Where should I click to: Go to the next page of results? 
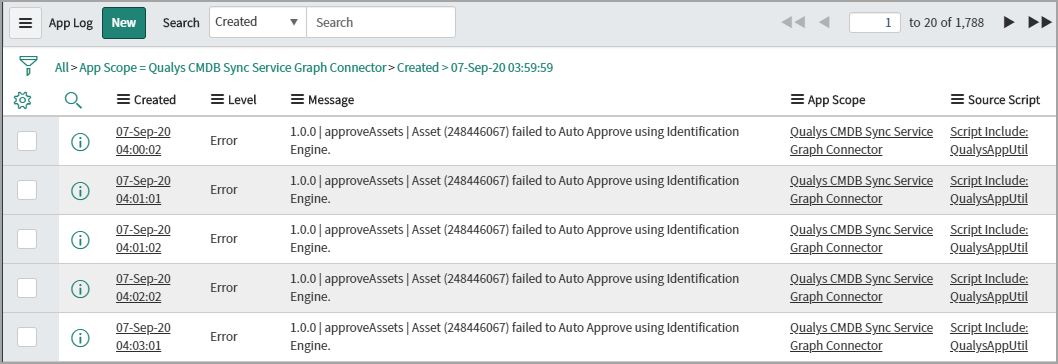pos(1009,22)
